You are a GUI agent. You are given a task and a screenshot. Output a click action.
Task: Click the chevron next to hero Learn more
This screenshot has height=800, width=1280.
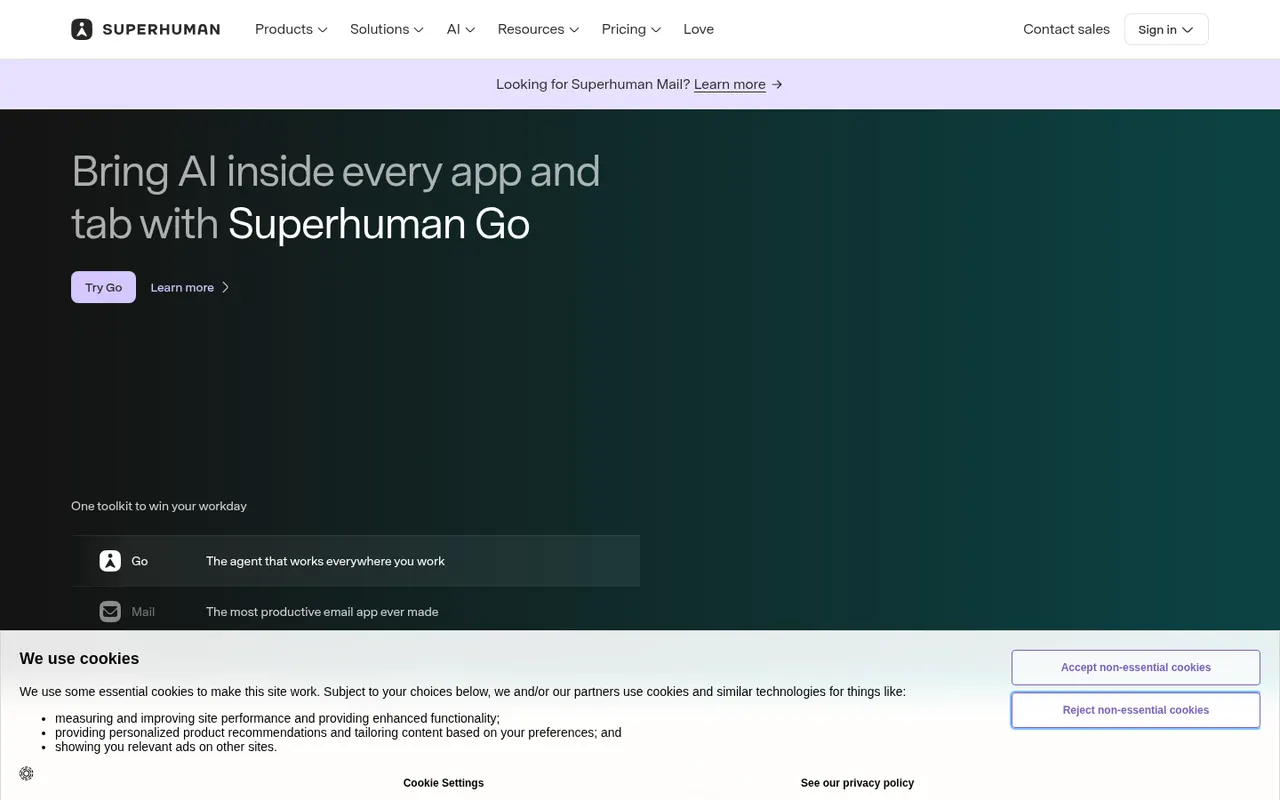(225, 287)
